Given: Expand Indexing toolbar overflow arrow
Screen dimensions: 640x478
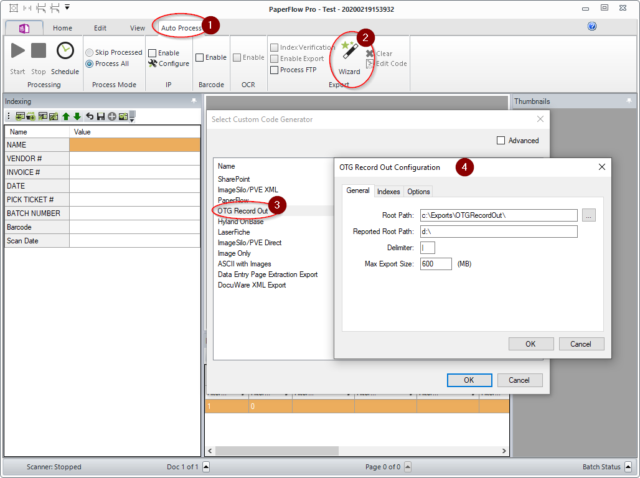Looking at the screenshot, I should [x=132, y=117].
